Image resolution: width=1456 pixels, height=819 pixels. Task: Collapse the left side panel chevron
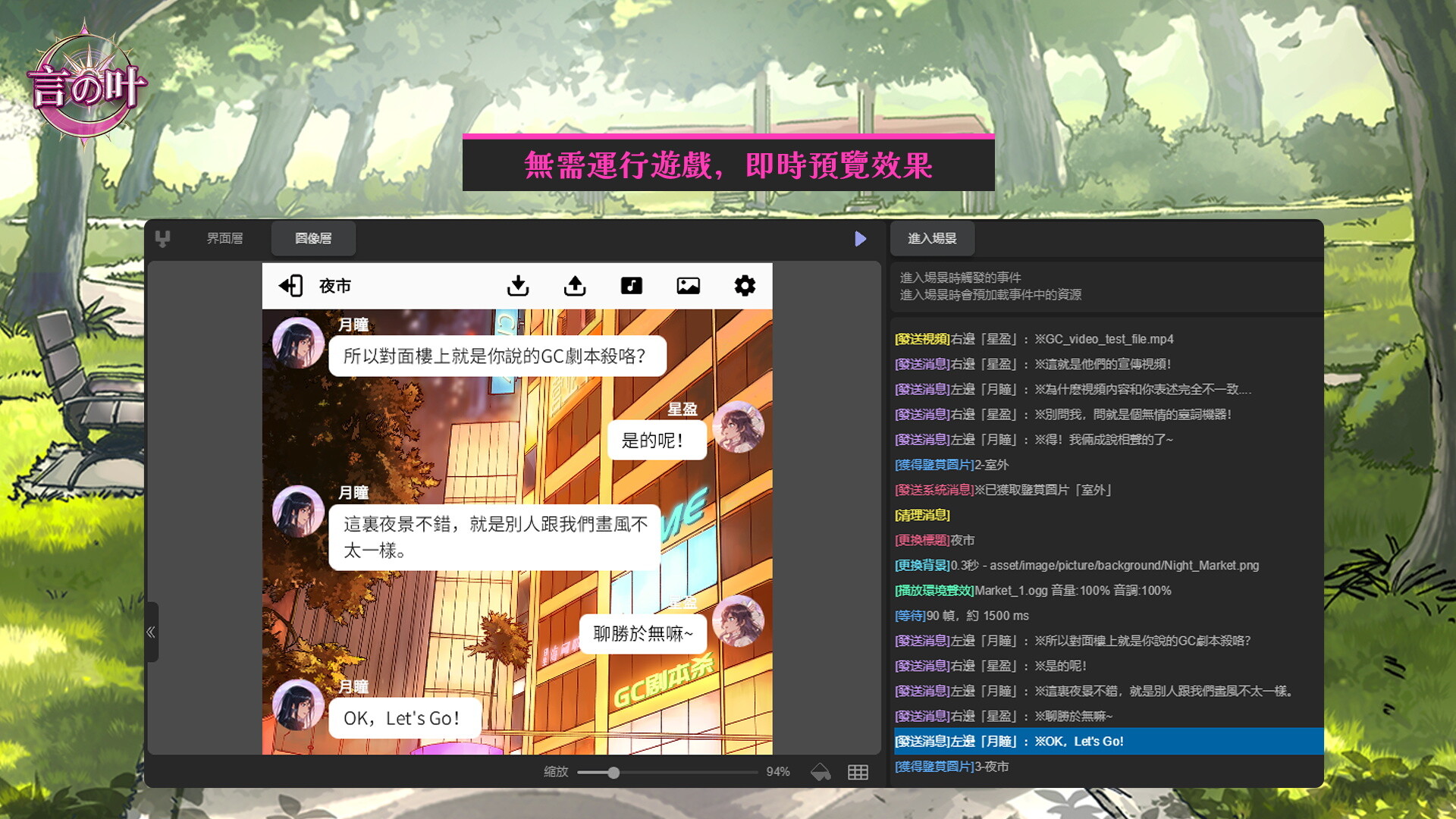(x=151, y=632)
